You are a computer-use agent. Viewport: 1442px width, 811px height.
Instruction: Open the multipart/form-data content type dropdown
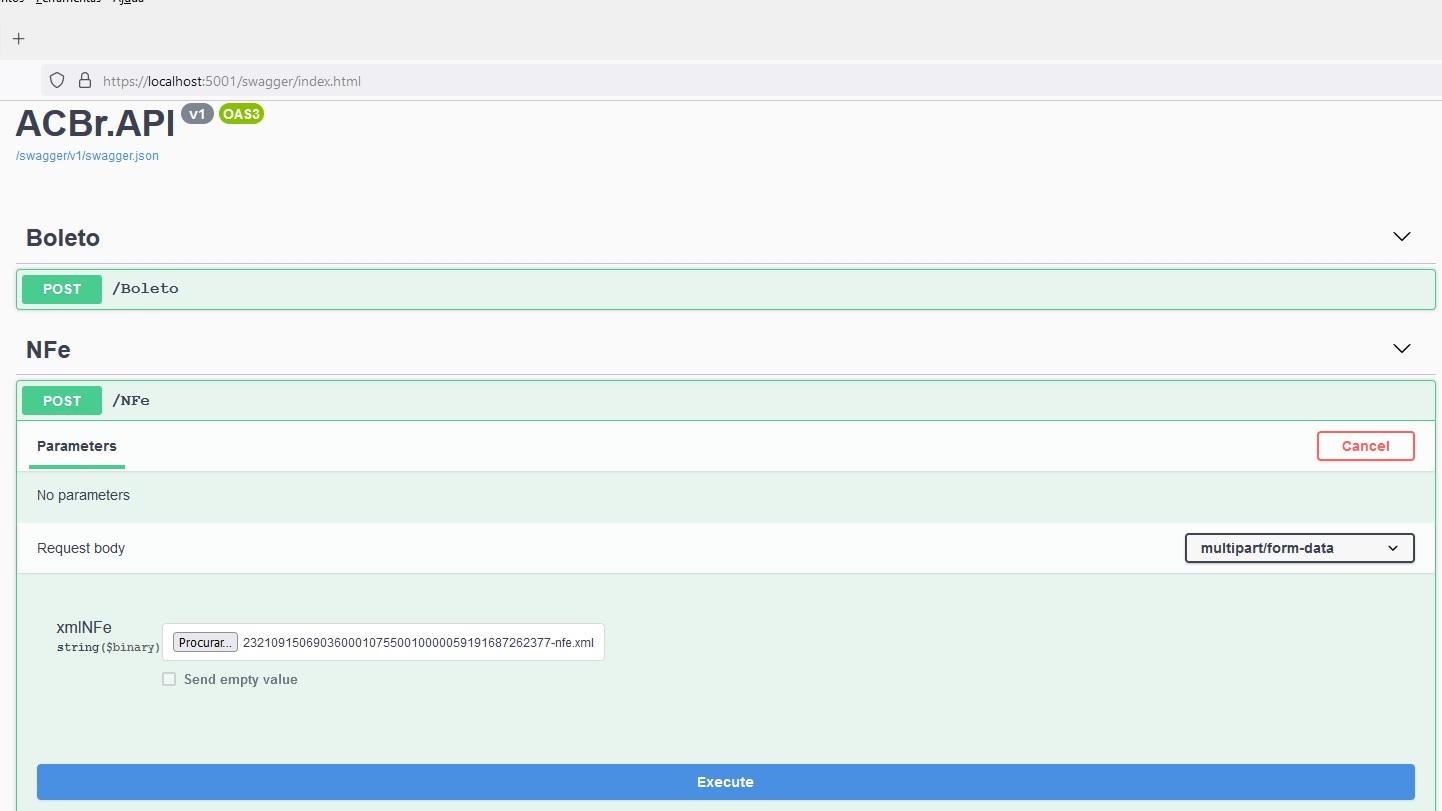(x=1299, y=548)
